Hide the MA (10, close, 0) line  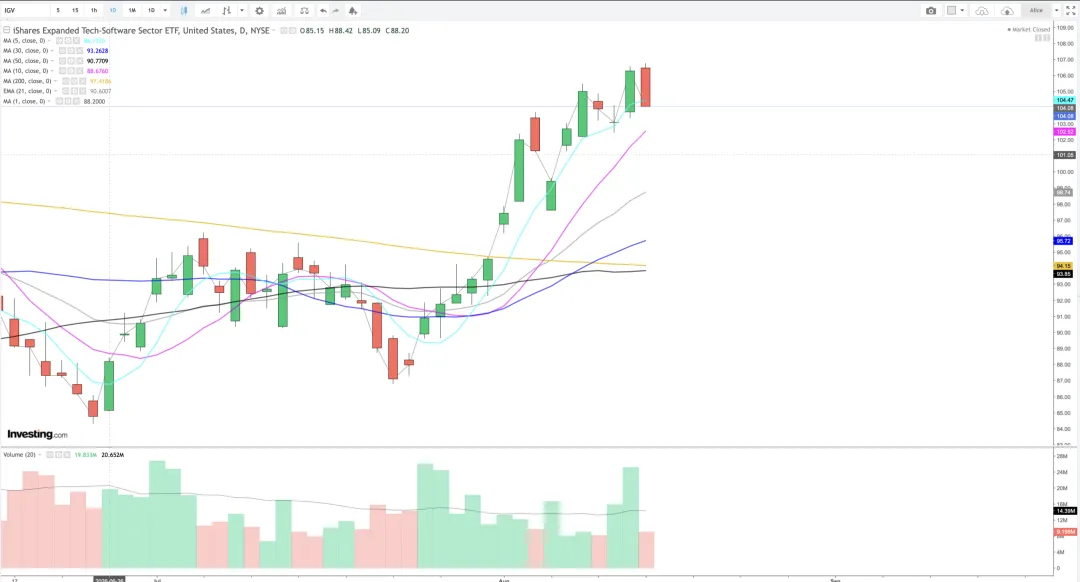[x=62, y=71]
